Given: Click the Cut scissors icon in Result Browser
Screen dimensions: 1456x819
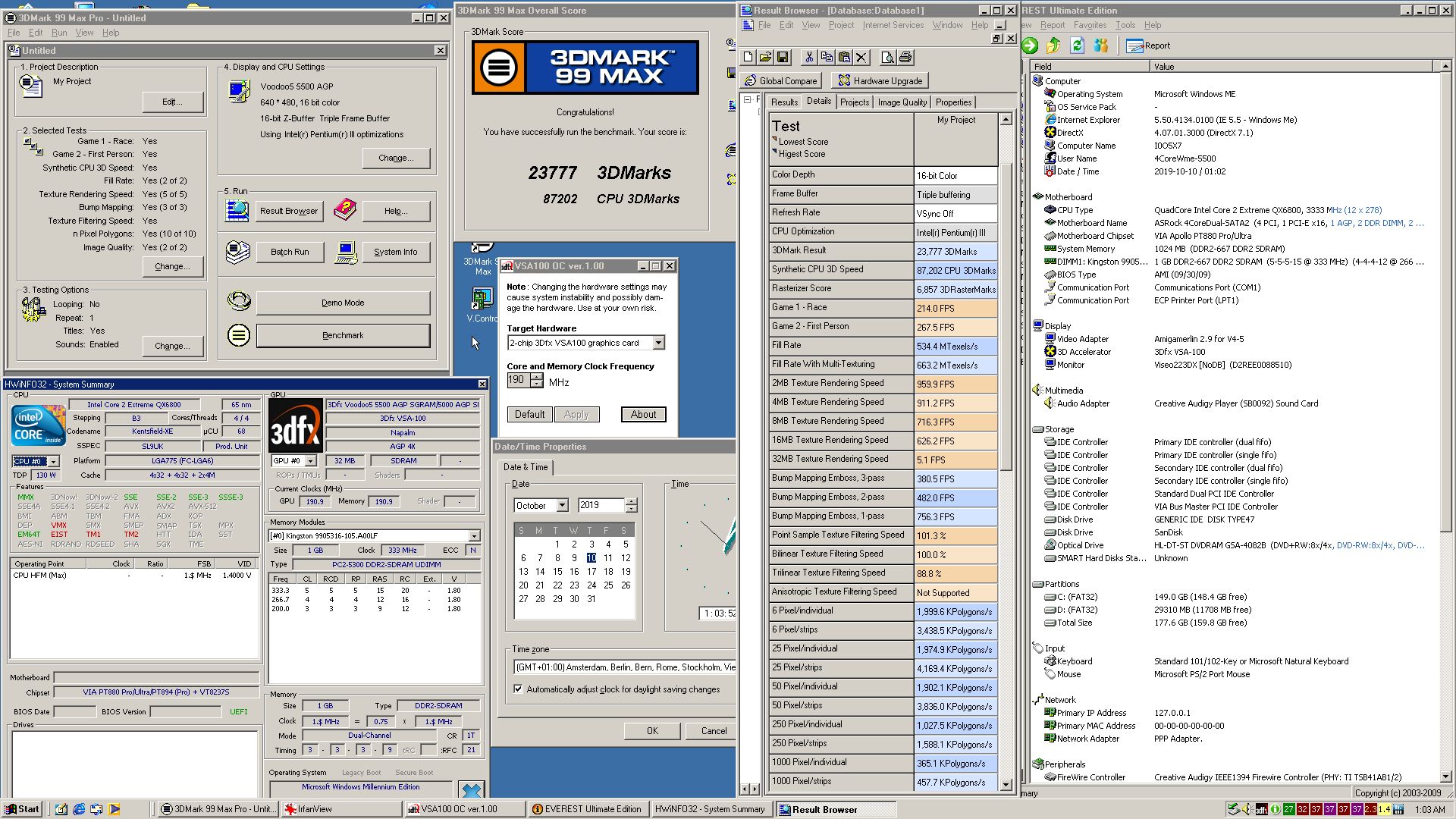Looking at the screenshot, I should [809, 58].
